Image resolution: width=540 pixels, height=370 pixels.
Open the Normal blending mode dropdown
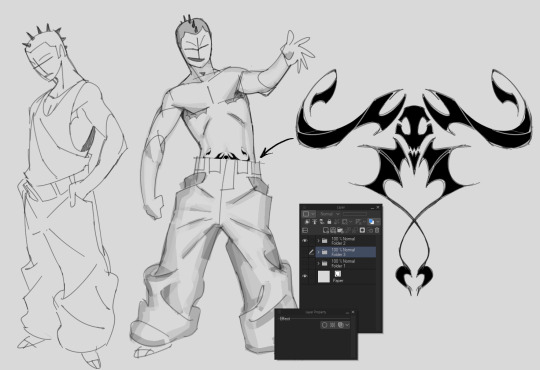(330, 214)
